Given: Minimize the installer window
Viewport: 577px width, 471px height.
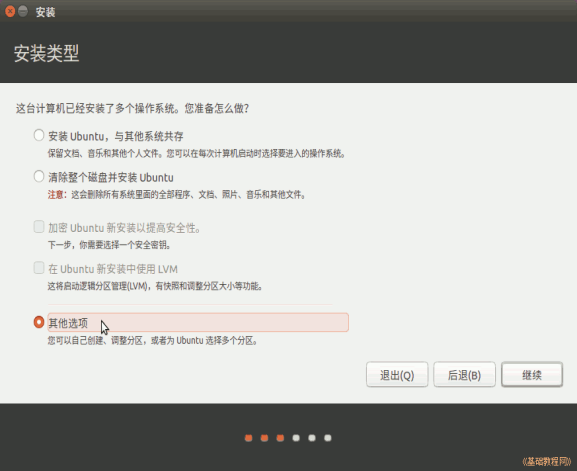Looking at the screenshot, I should [x=23, y=11].
